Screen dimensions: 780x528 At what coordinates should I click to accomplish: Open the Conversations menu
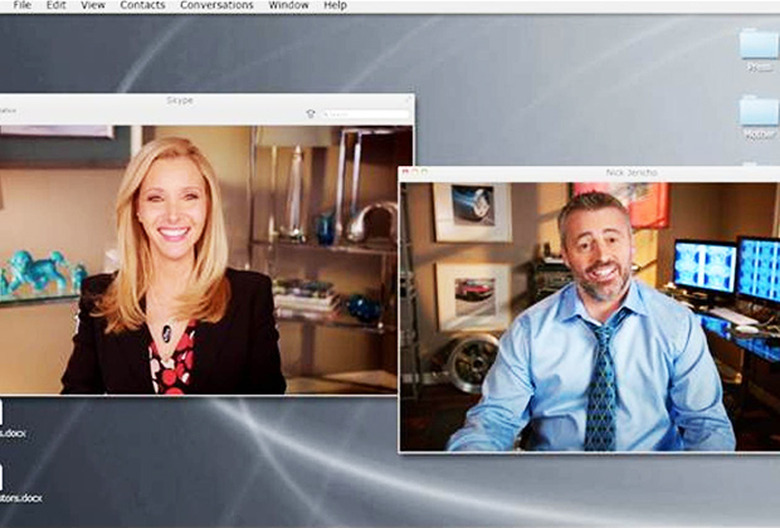[216, 6]
